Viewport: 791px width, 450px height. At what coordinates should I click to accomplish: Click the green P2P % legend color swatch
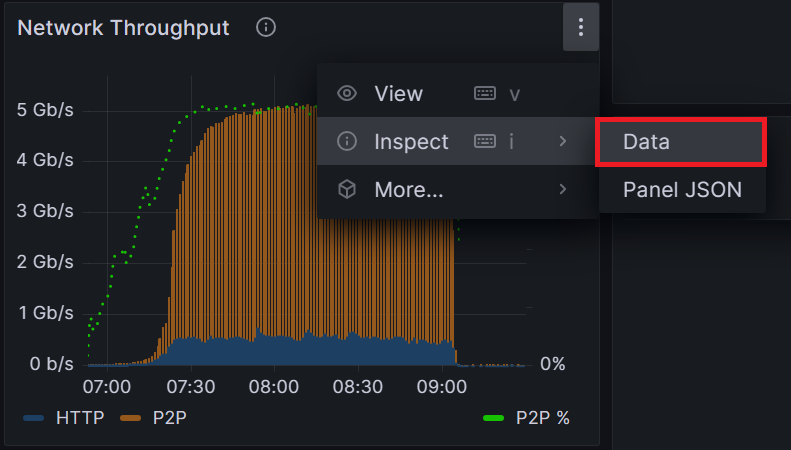(x=493, y=418)
